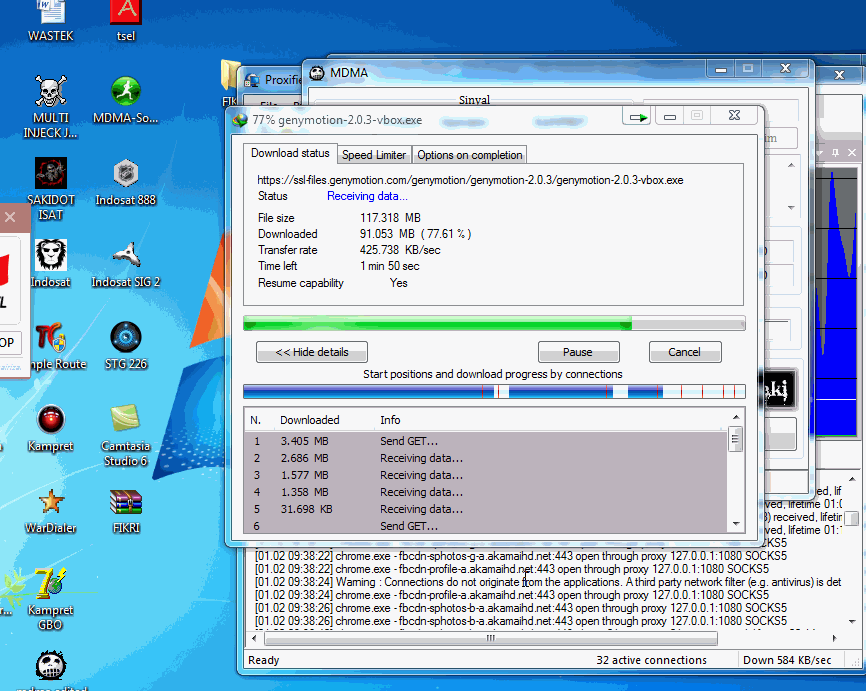
Task: Click the Proxifier warning log line
Action: [x=548, y=582]
